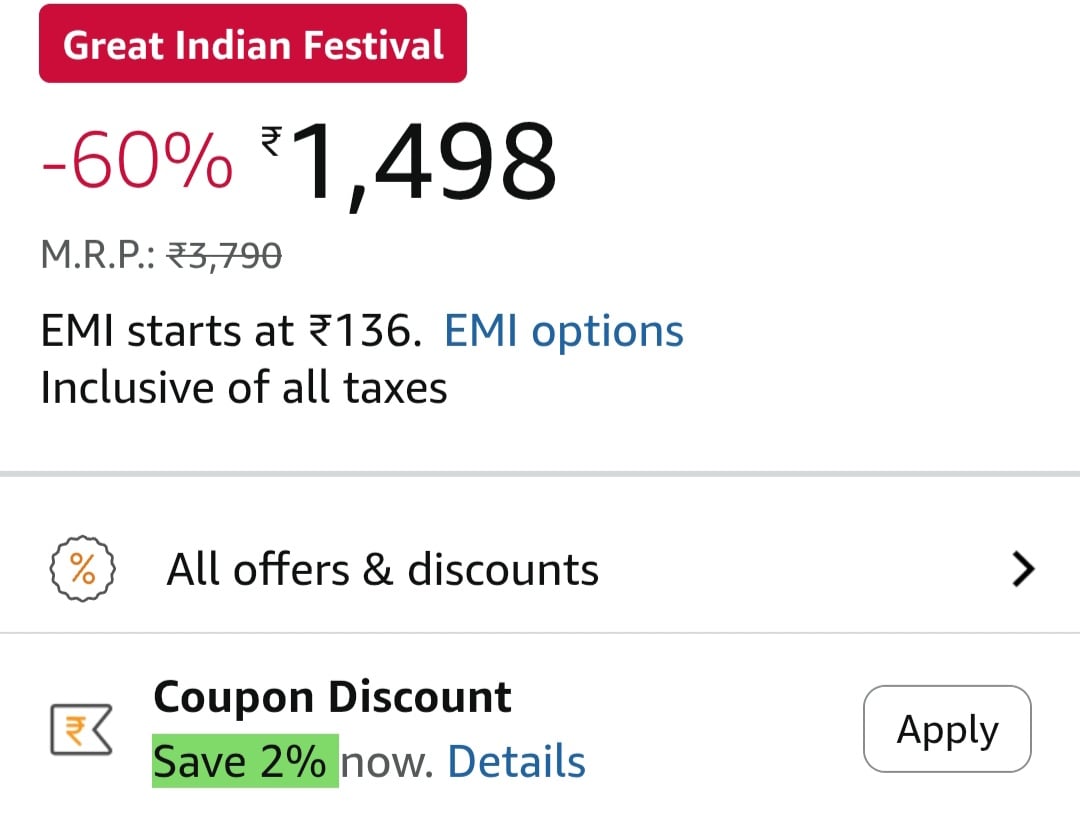Open All offers & discounts
Screen dimensions: 1080x822
tap(382, 570)
